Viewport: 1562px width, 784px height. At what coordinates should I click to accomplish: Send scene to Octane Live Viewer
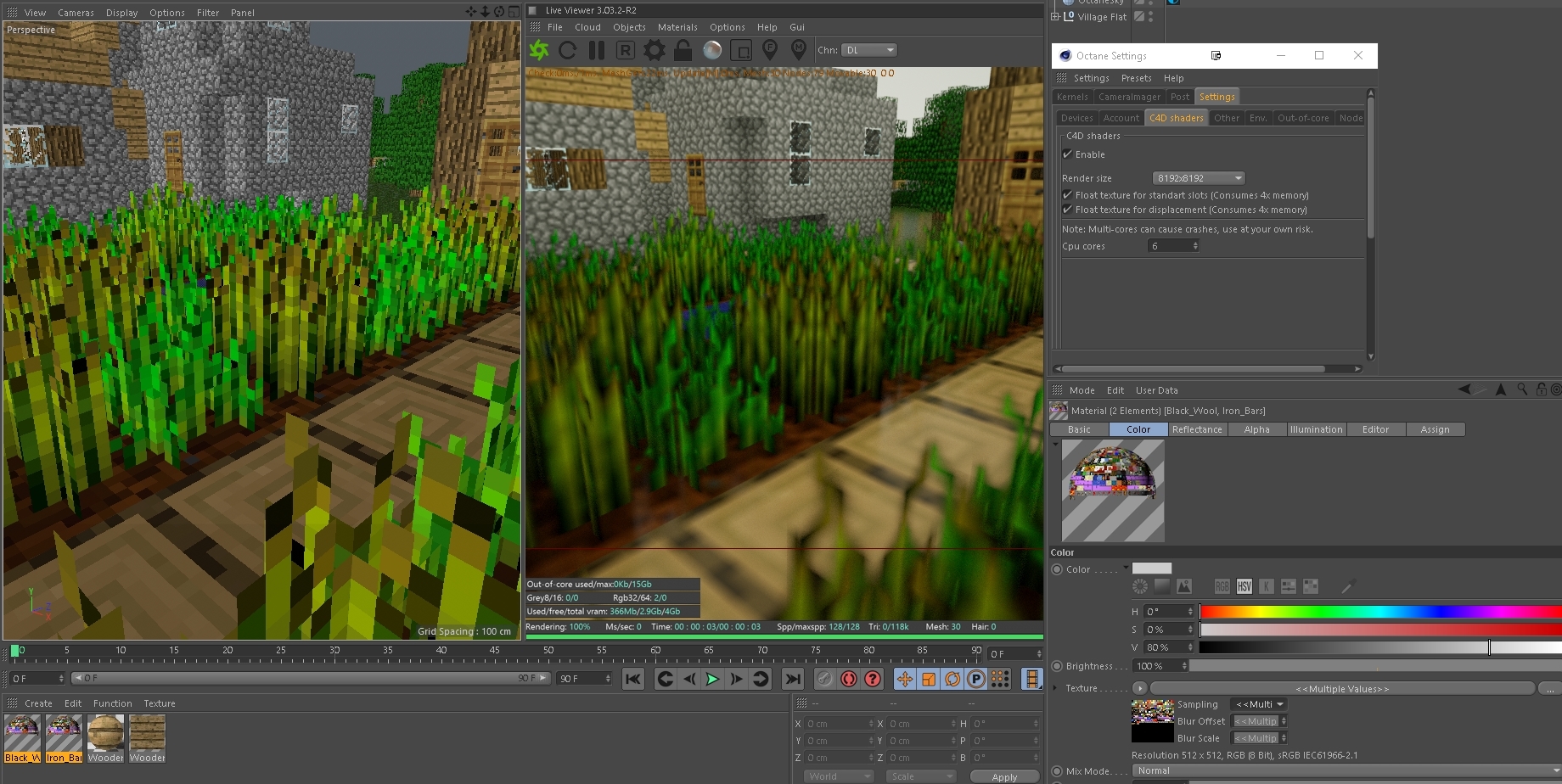pyautogui.click(x=539, y=50)
